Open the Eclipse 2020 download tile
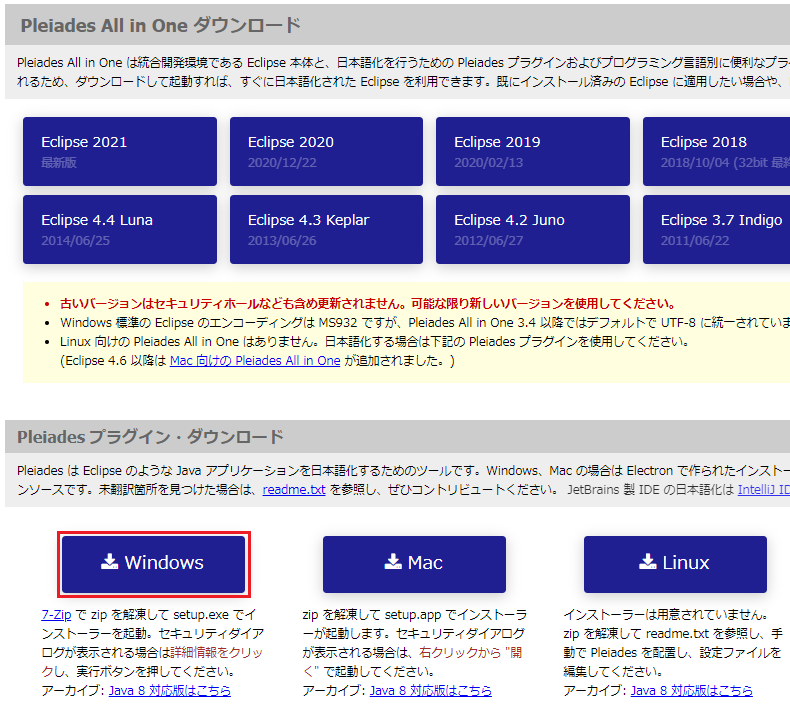Screen dimensions: 790x707 click(326, 152)
